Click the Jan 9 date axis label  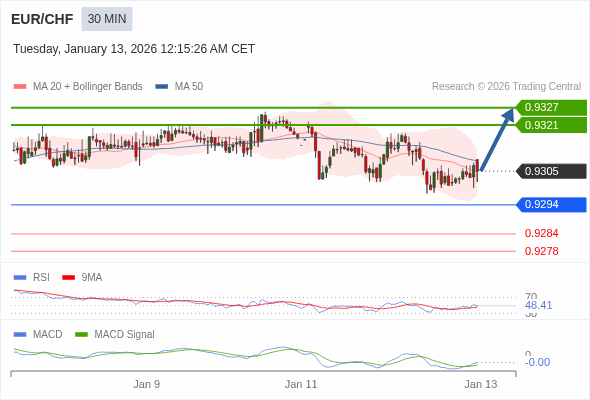[x=146, y=384]
